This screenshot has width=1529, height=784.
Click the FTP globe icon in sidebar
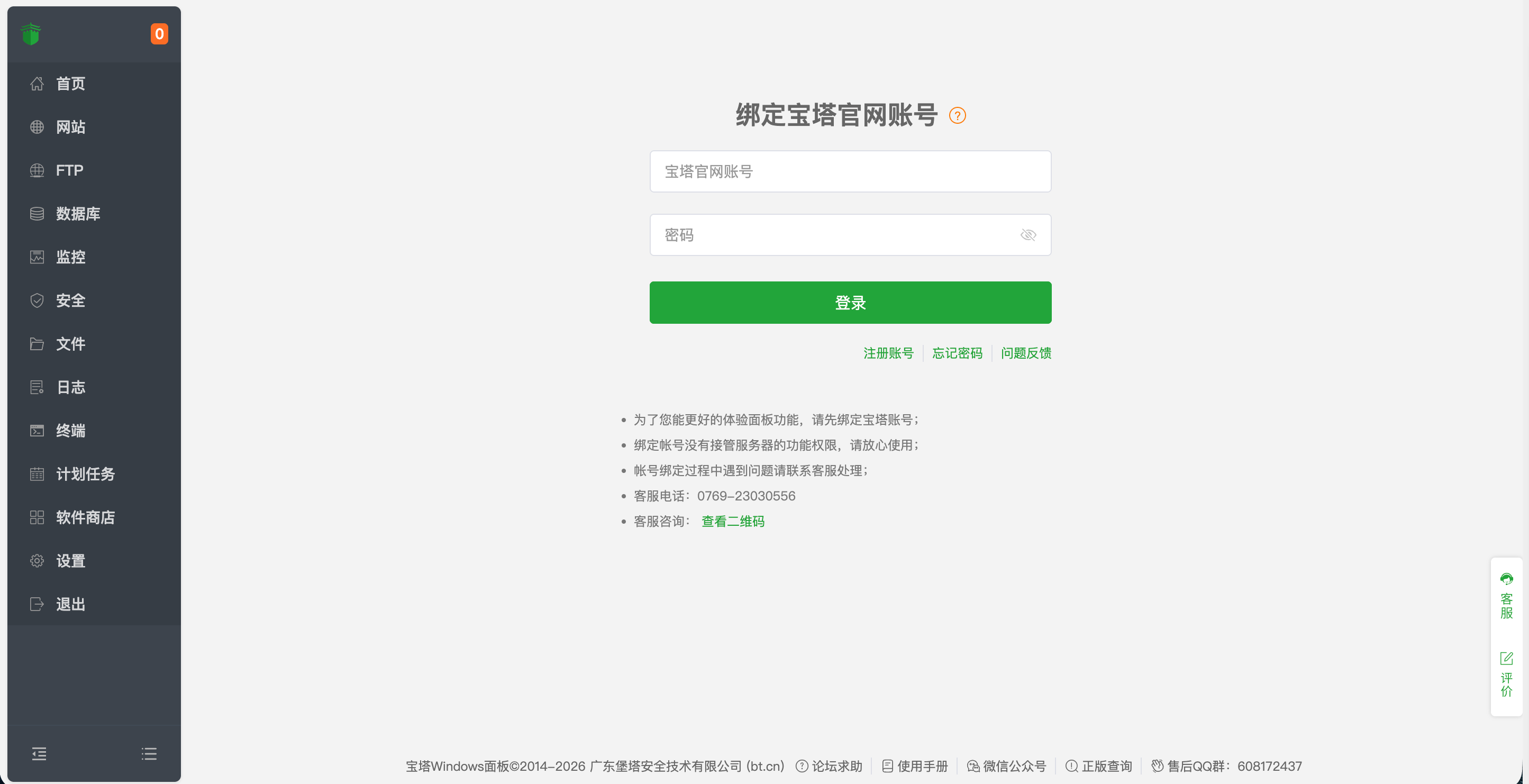tap(37, 170)
